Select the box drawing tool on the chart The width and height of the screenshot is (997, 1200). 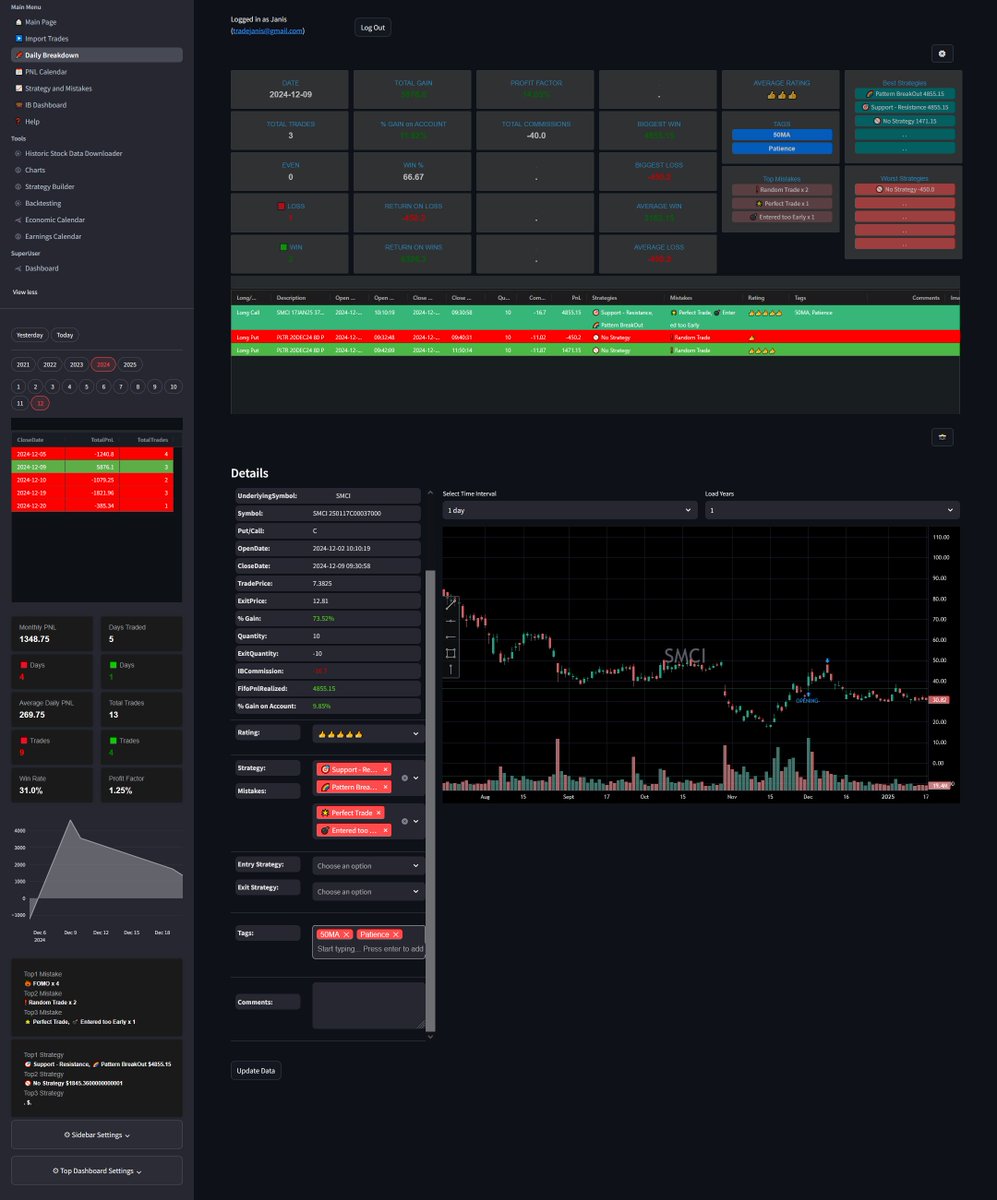pos(451,652)
